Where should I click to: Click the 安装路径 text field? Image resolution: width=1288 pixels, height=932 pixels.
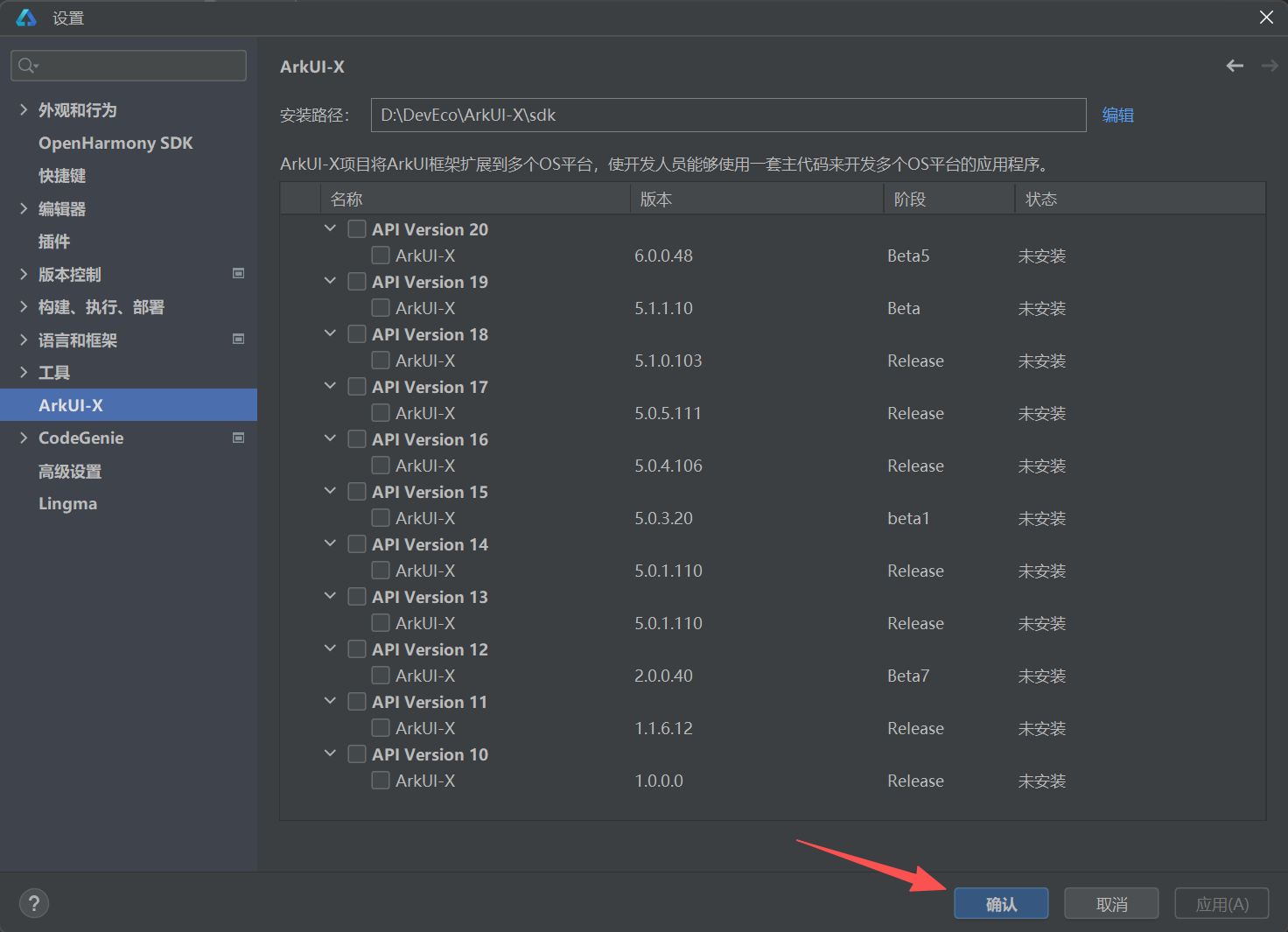(x=728, y=115)
